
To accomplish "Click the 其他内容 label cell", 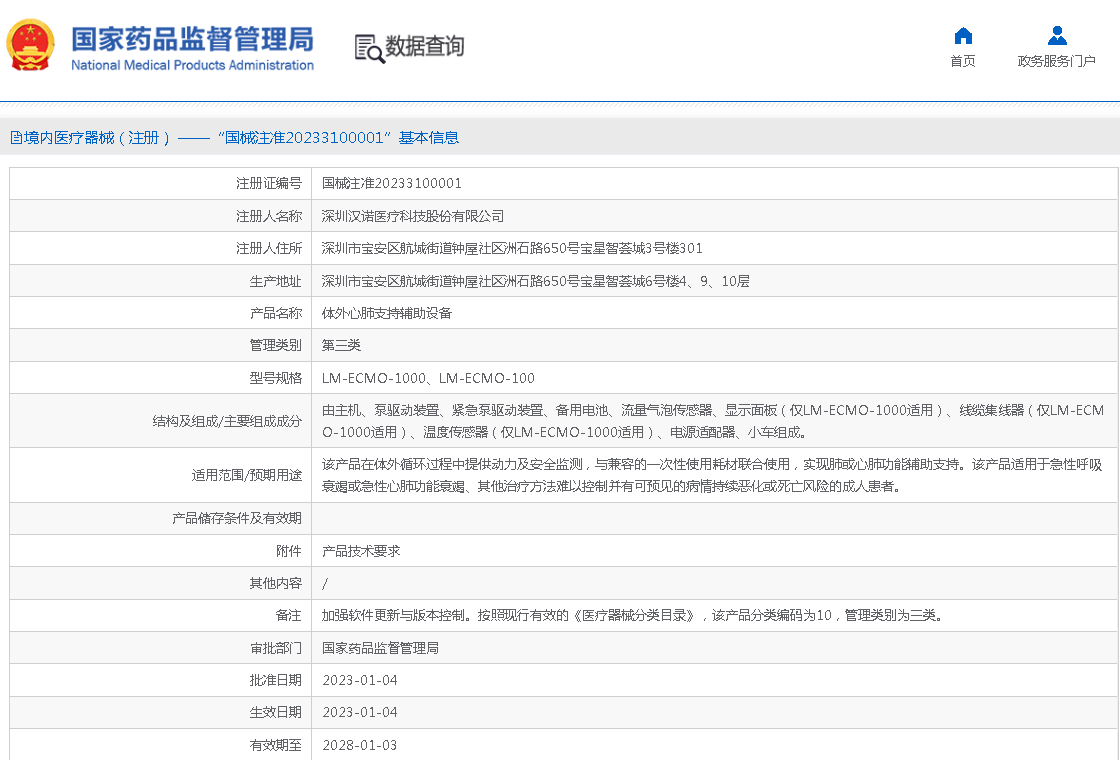I will point(161,583).
